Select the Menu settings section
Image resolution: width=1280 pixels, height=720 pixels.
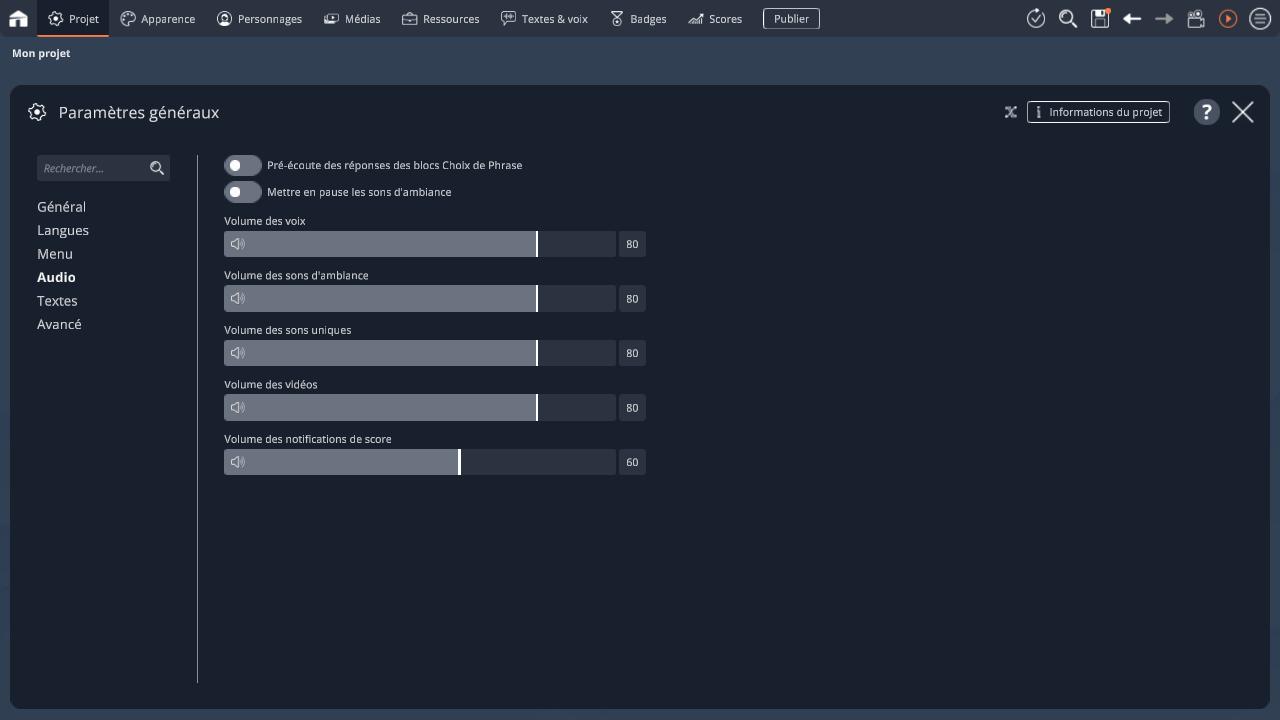(55, 254)
